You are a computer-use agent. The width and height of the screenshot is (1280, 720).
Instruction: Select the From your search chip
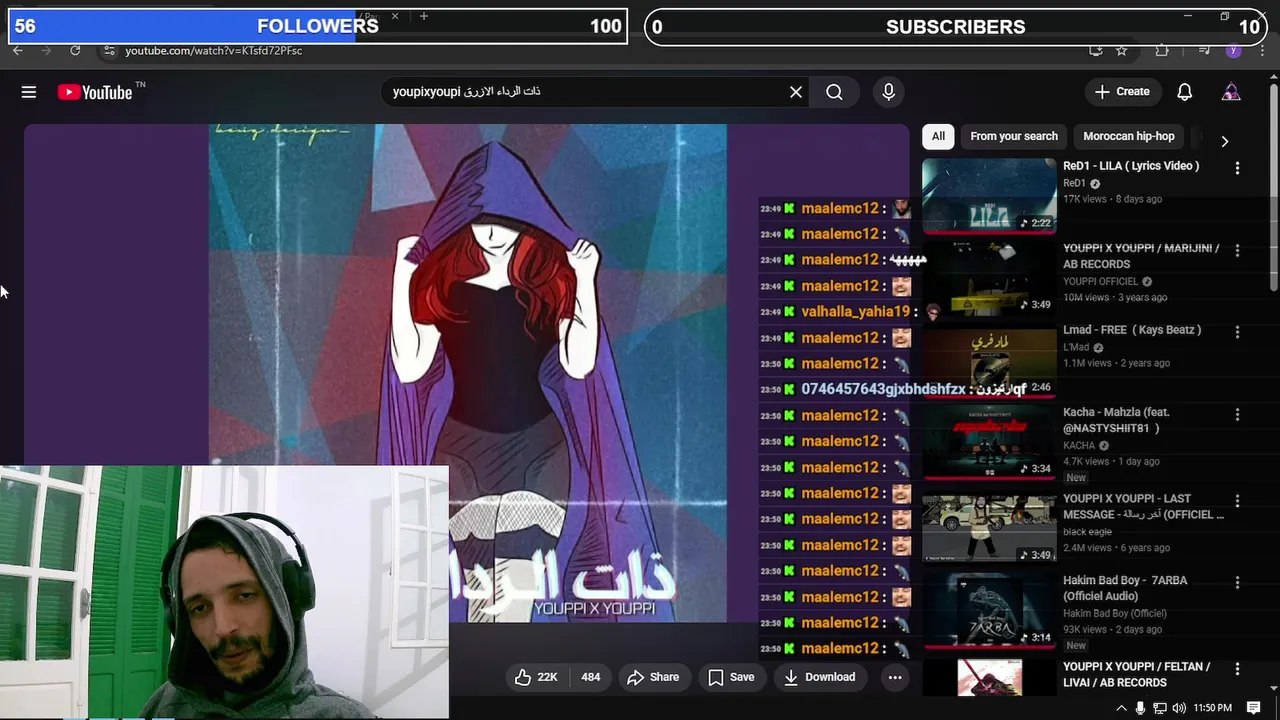[x=1013, y=136]
